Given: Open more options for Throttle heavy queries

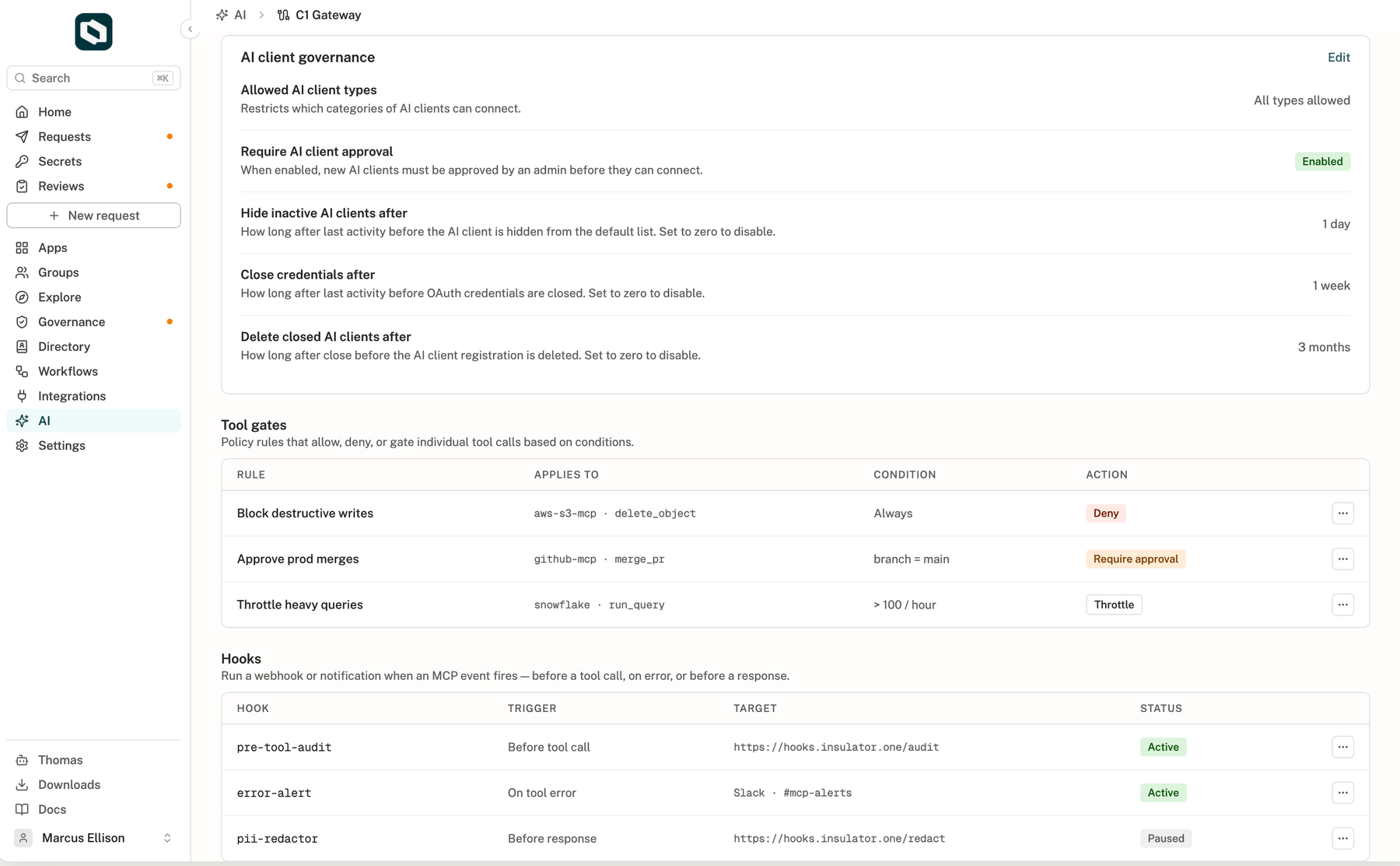Looking at the screenshot, I should [1342, 605].
